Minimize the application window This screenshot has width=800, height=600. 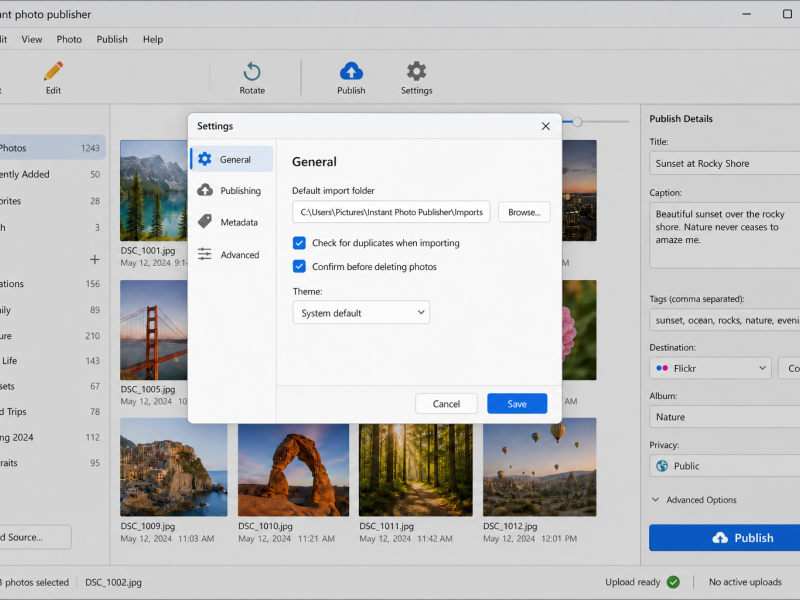click(746, 14)
